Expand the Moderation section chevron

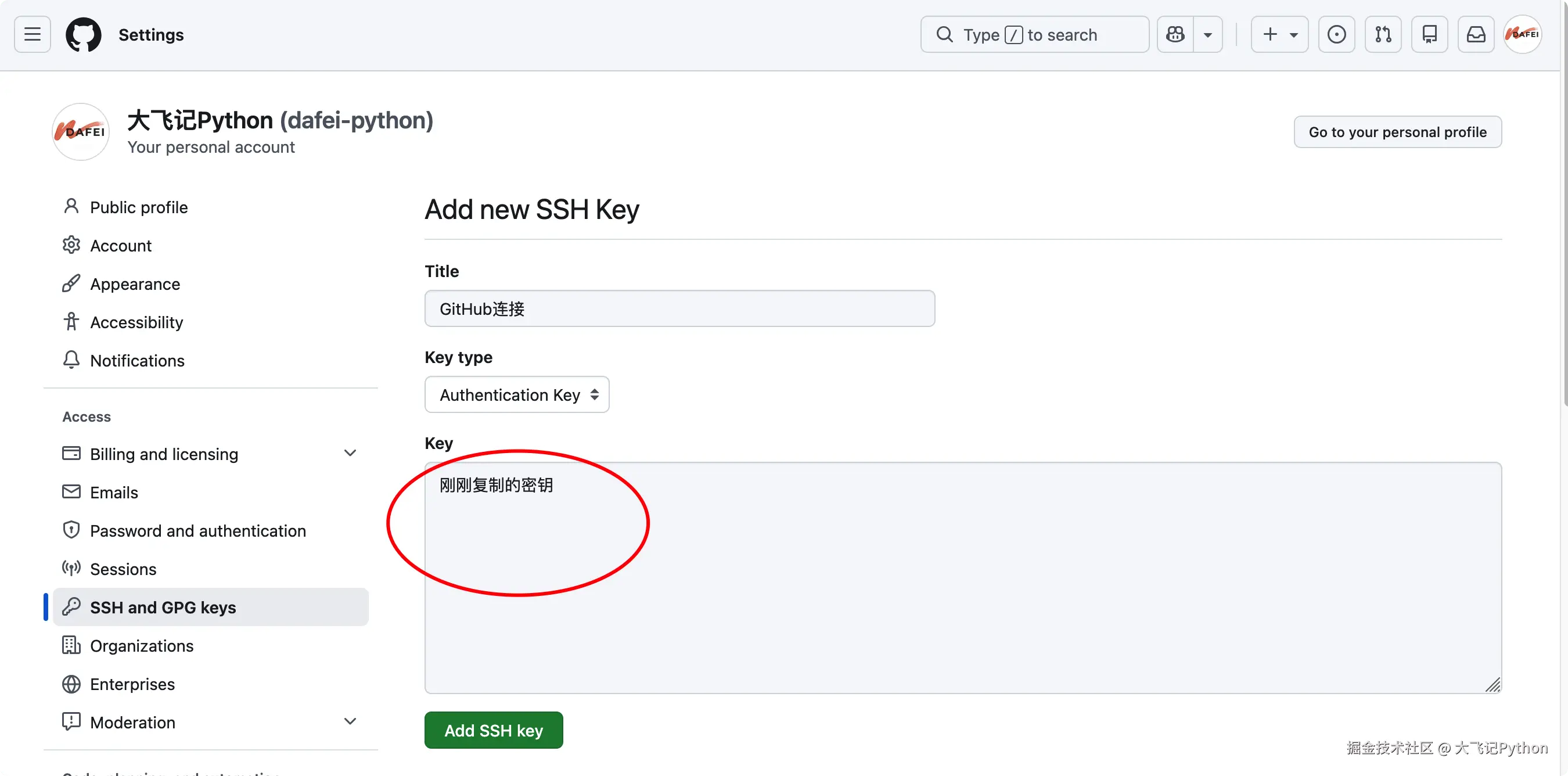[x=350, y=722]
